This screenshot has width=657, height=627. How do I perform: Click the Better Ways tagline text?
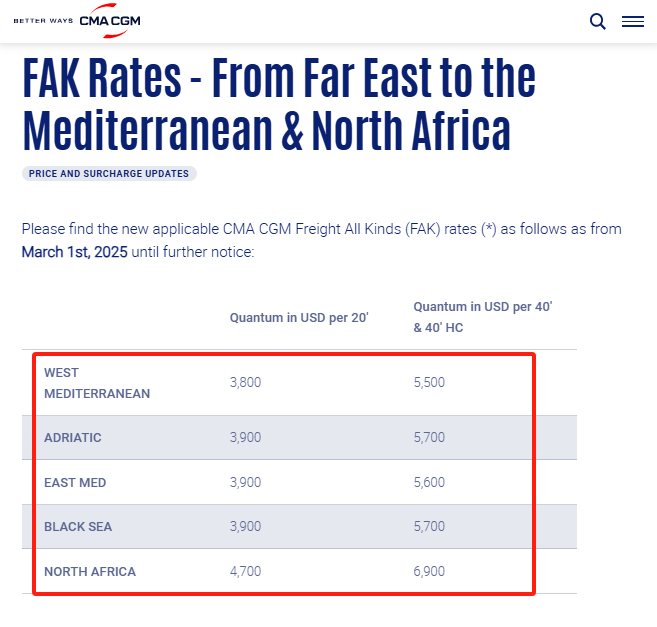point(43,21)
